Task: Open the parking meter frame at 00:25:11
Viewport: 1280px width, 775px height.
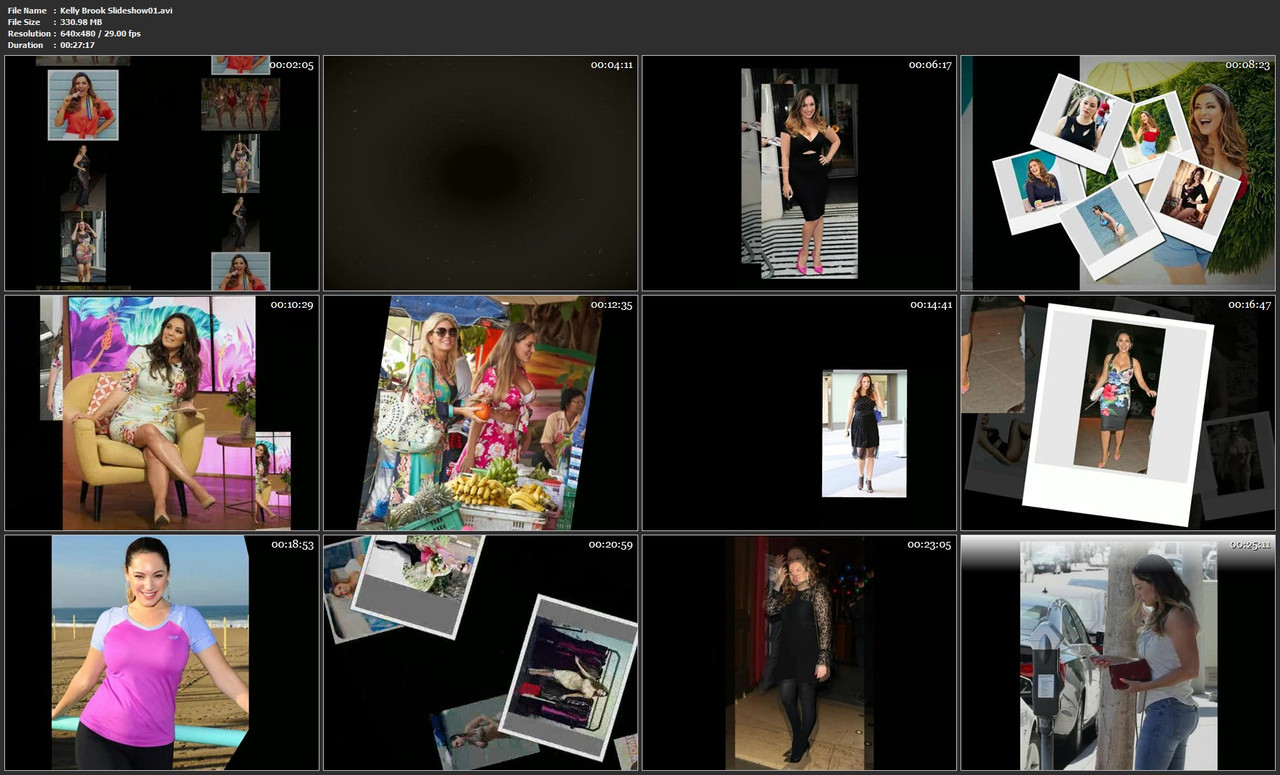Action: pyautogui.click(x=1118, y=652)
